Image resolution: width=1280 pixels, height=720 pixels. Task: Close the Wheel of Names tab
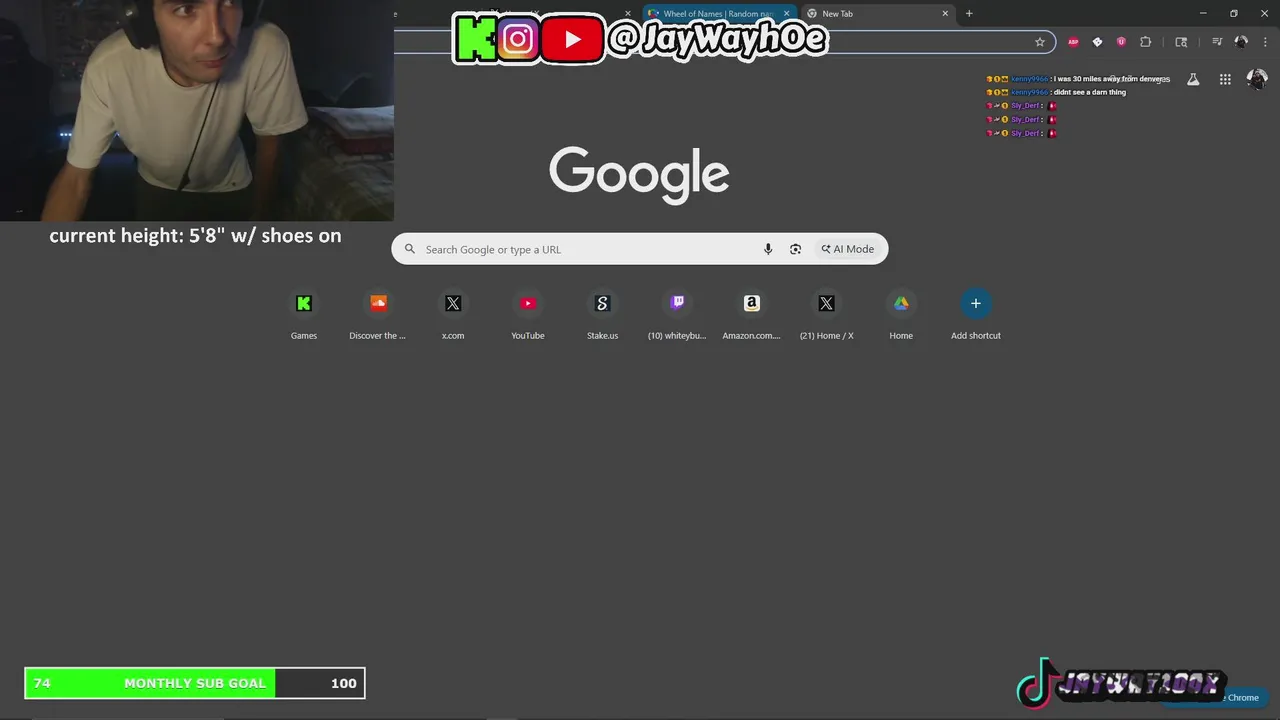(786, 14)
